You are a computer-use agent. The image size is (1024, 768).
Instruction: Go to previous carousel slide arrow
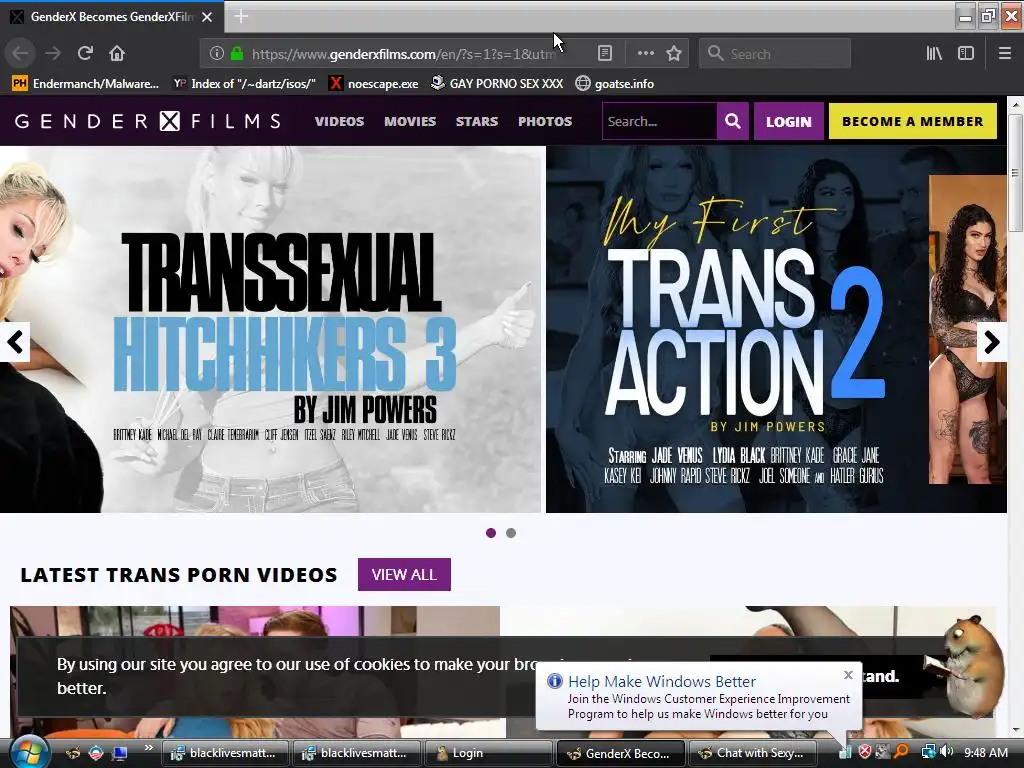[x=14, y=342]
